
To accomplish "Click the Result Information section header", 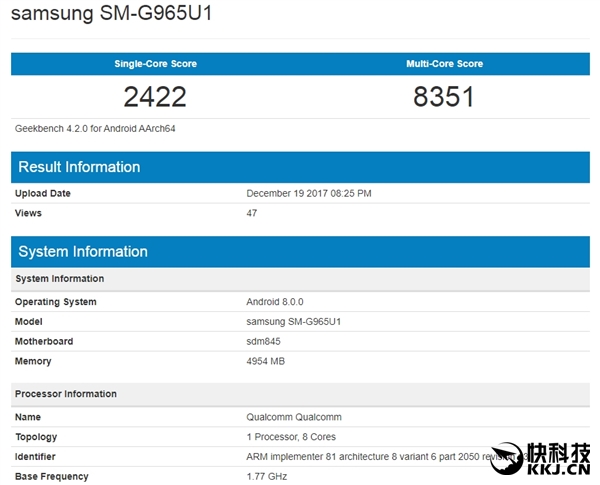I will (x=80, y=167).
